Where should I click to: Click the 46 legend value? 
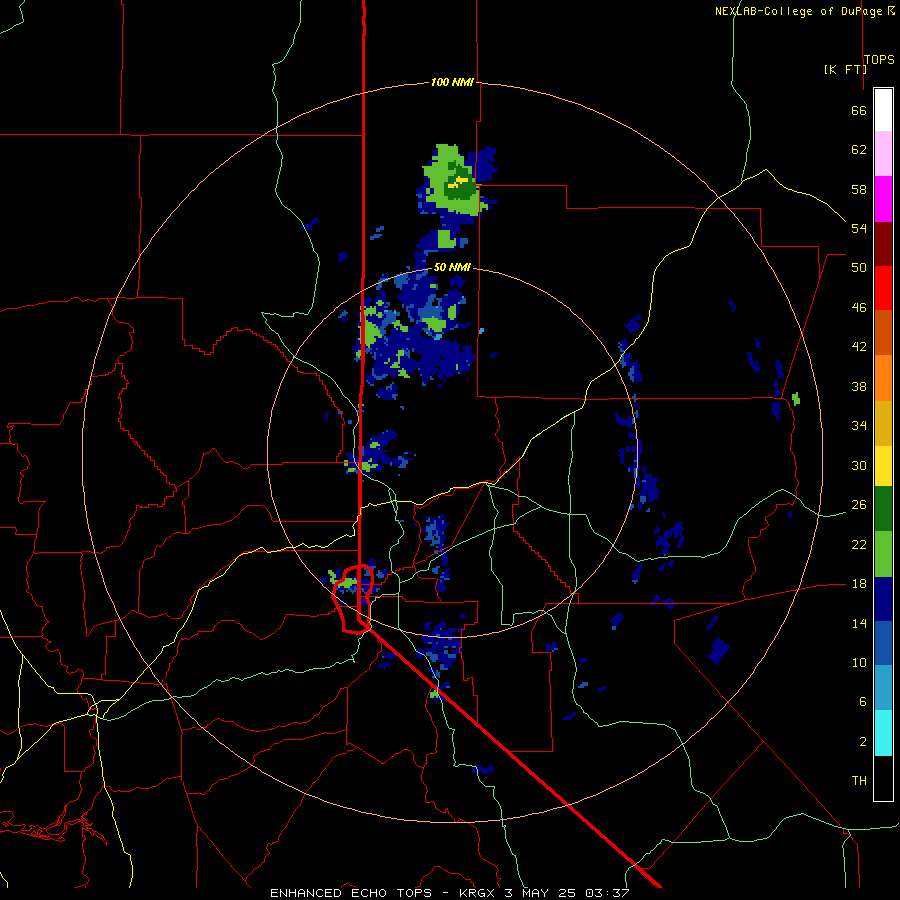(859, 308)
